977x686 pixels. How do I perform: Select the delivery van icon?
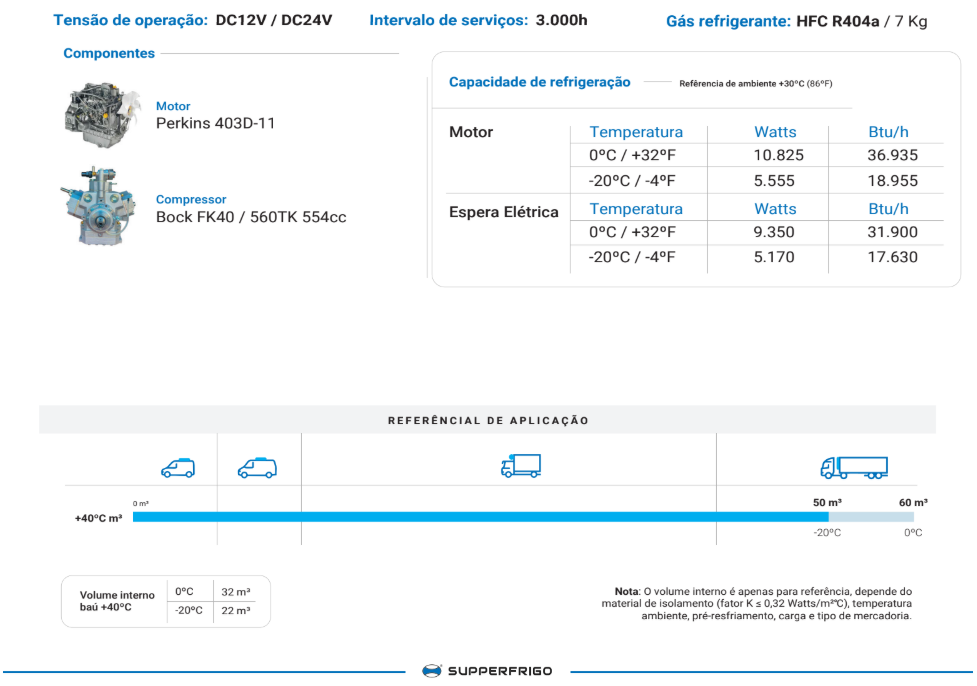258,466
